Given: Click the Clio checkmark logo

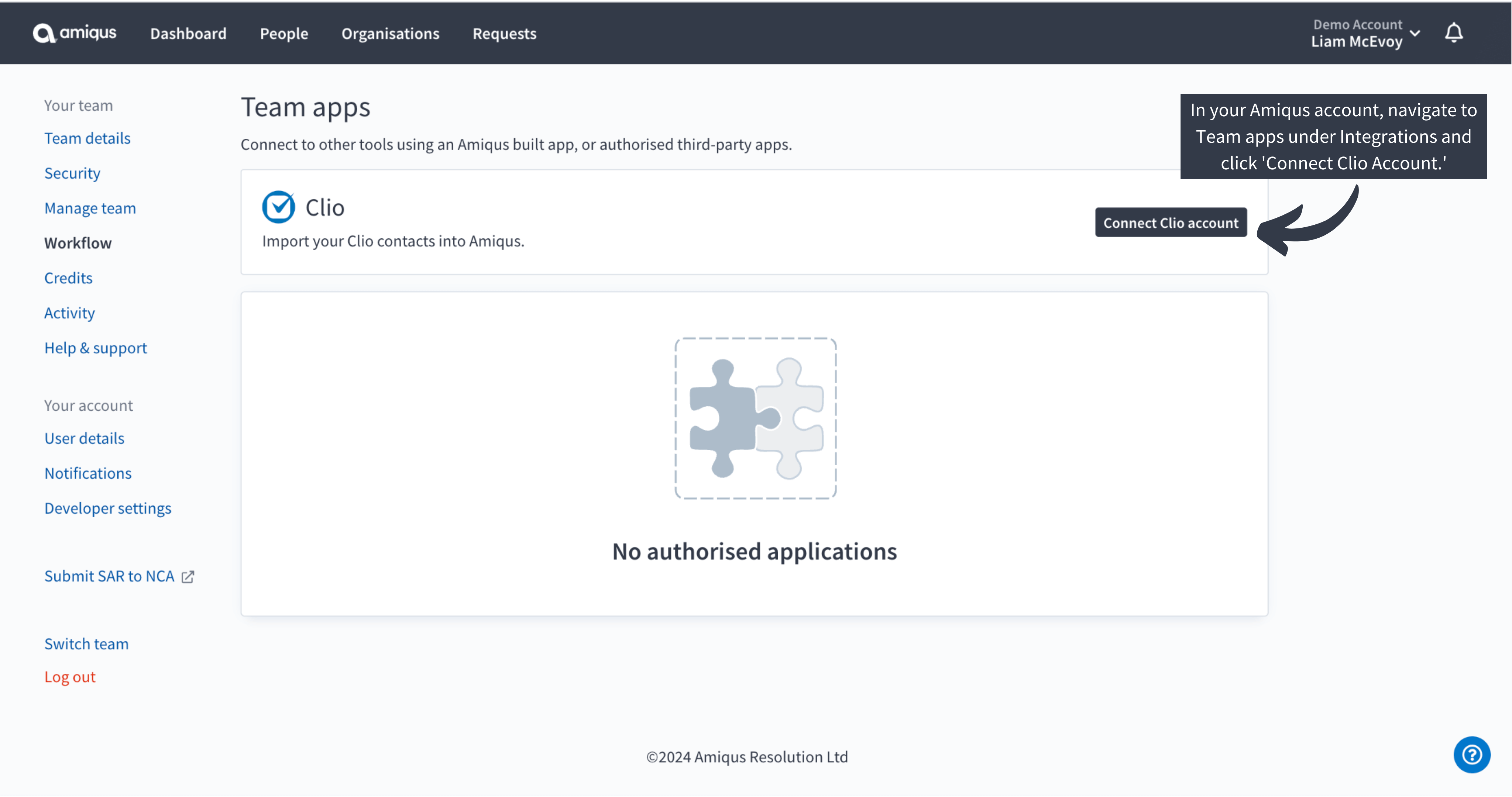Looking at the screenshot, I should (x=278, y=207).
